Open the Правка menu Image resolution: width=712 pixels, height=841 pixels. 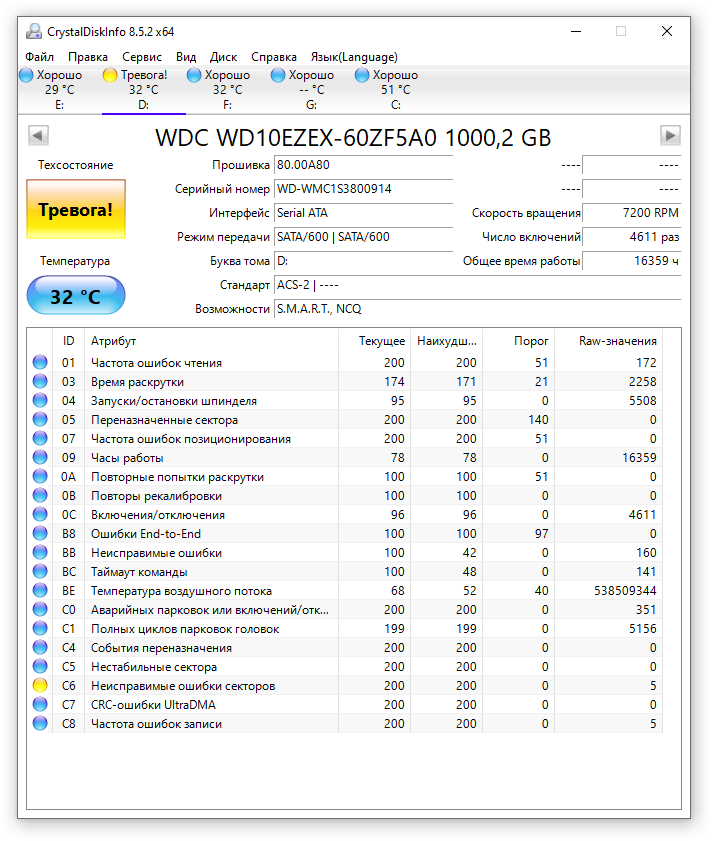[x=88, y=57]
